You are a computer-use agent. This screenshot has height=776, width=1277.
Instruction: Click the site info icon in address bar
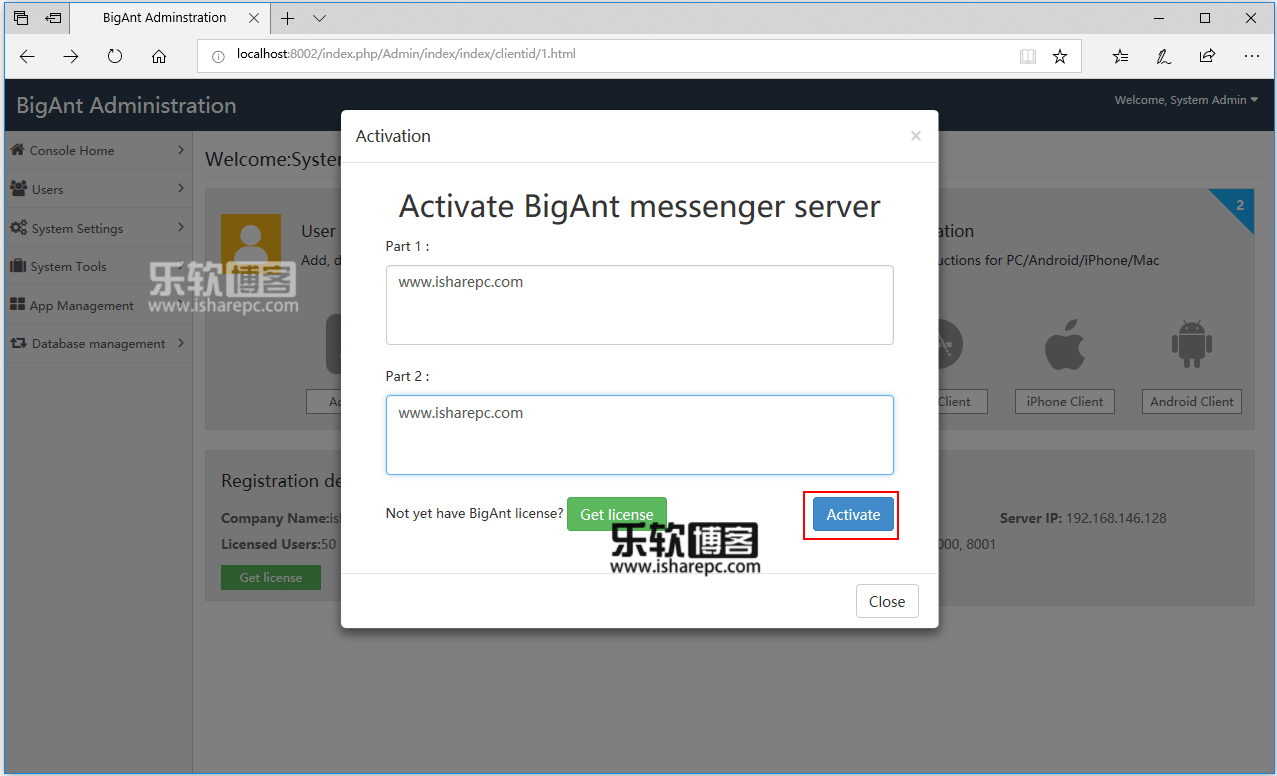click(x=218, y=56)
